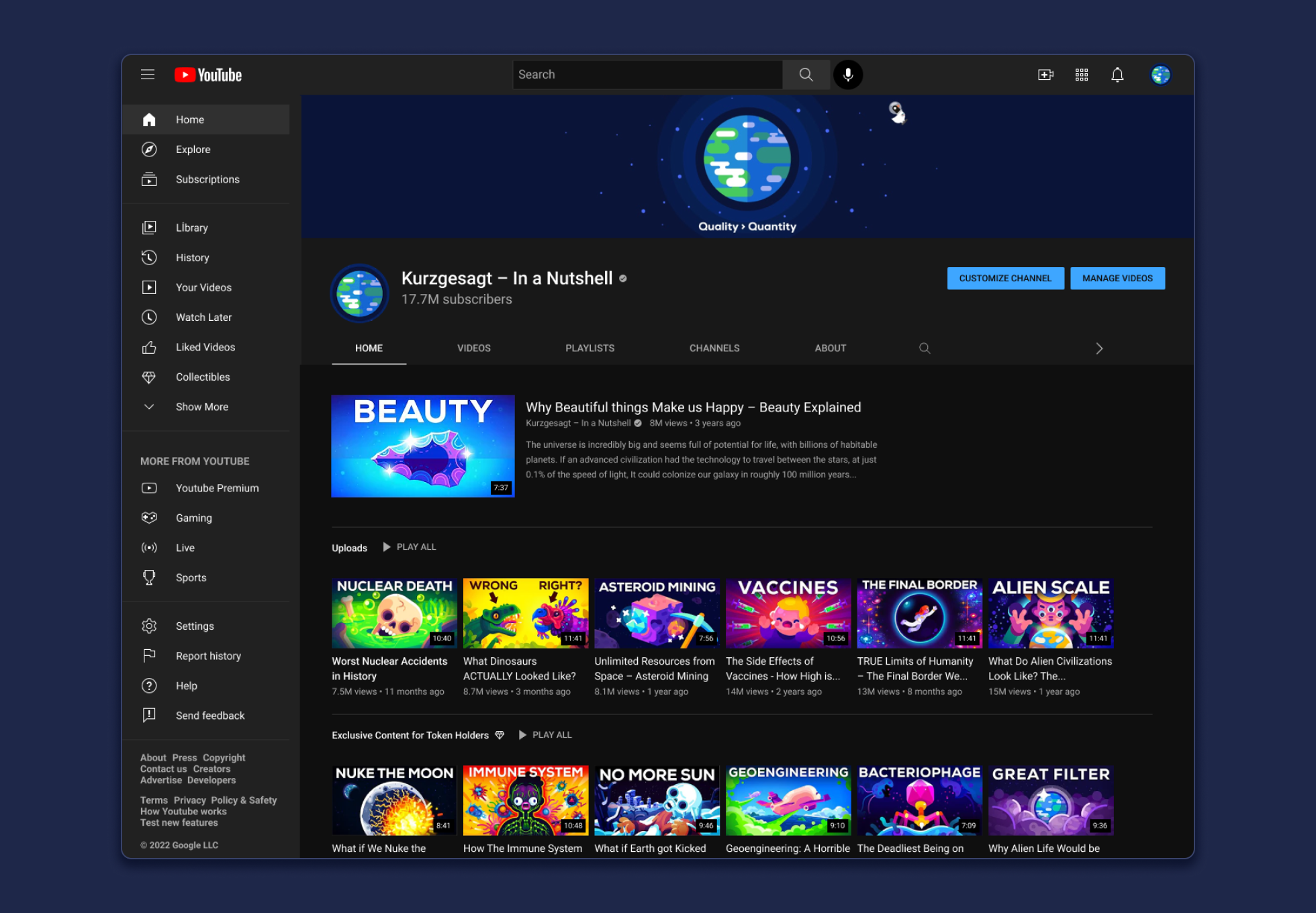
Task: Open Library in sidebar
Action: 206,228
